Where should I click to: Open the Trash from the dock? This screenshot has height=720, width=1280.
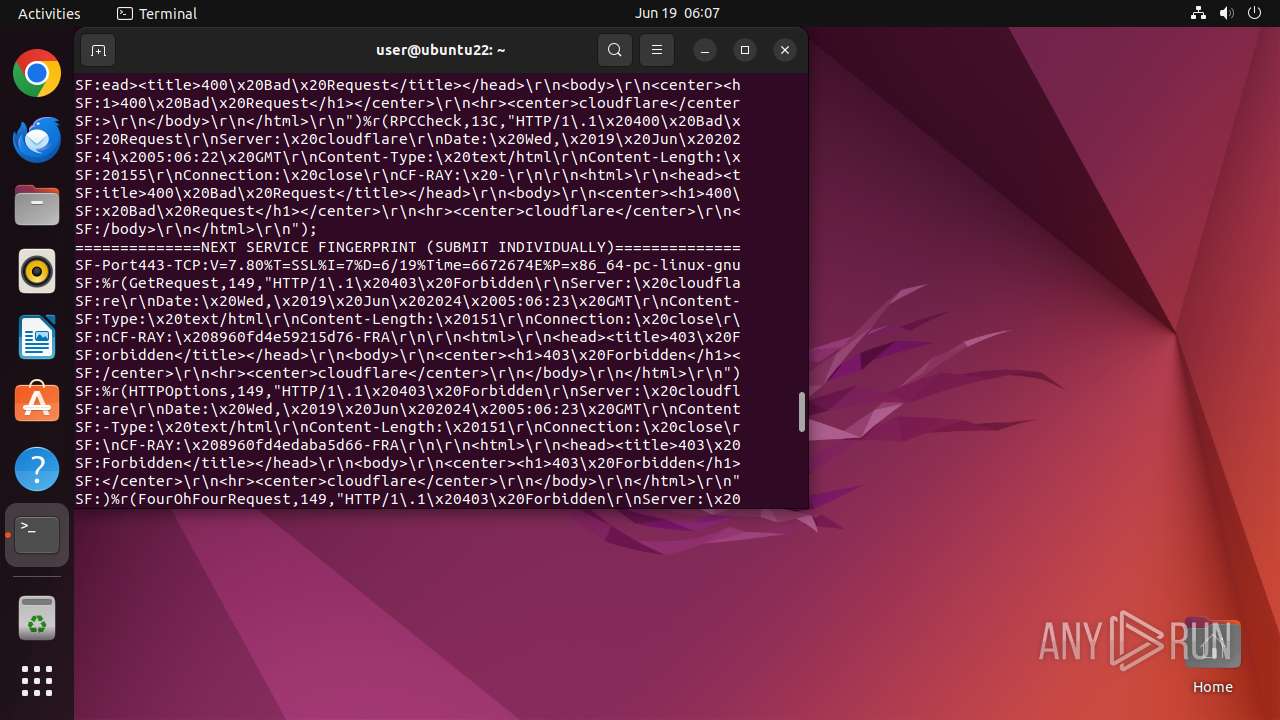point(37,618)
